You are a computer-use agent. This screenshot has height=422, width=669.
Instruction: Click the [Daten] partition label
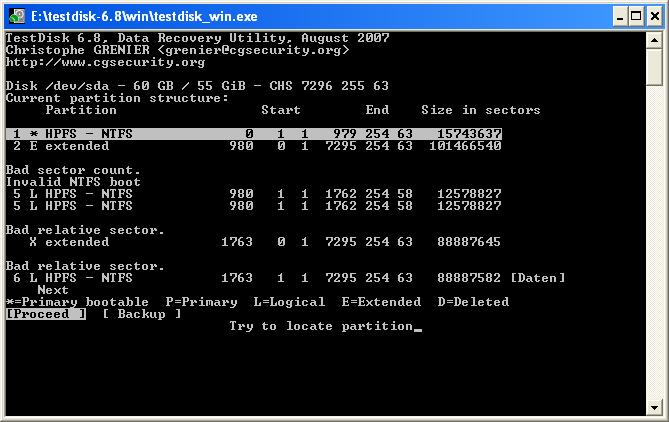[x=538, y=278]
